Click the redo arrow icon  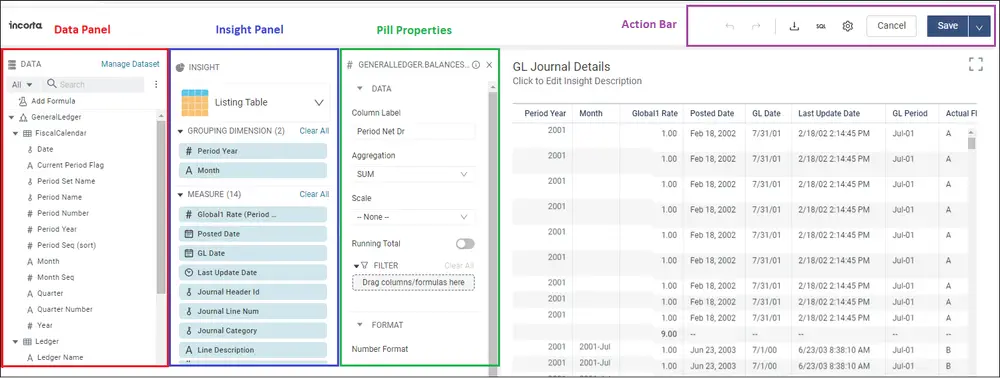[756, 26]
